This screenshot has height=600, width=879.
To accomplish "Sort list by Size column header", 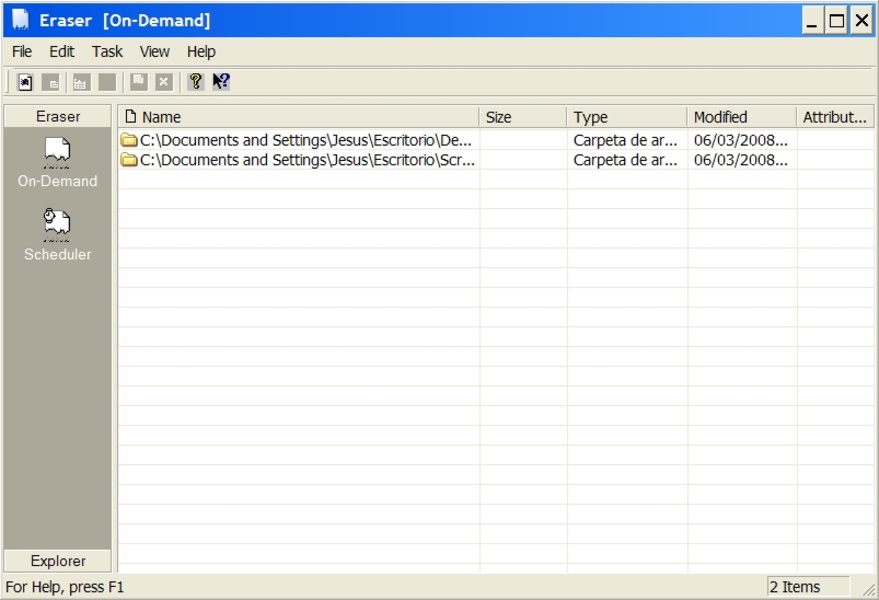I will click(x=522, y=117).
